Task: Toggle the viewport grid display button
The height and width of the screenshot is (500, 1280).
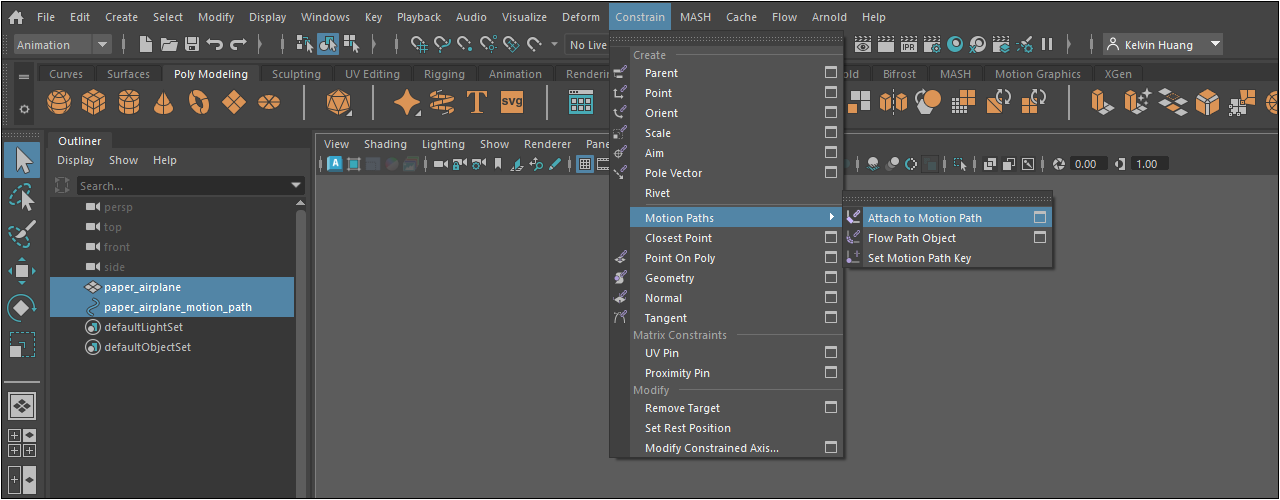Action: [x=585, y=164]
